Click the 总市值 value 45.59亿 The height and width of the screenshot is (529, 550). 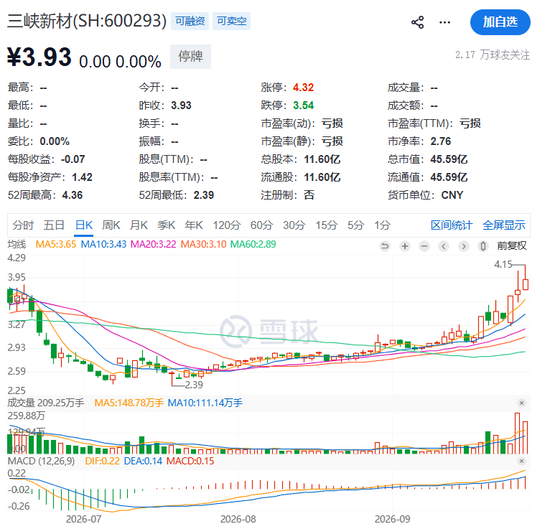(449, 159)
